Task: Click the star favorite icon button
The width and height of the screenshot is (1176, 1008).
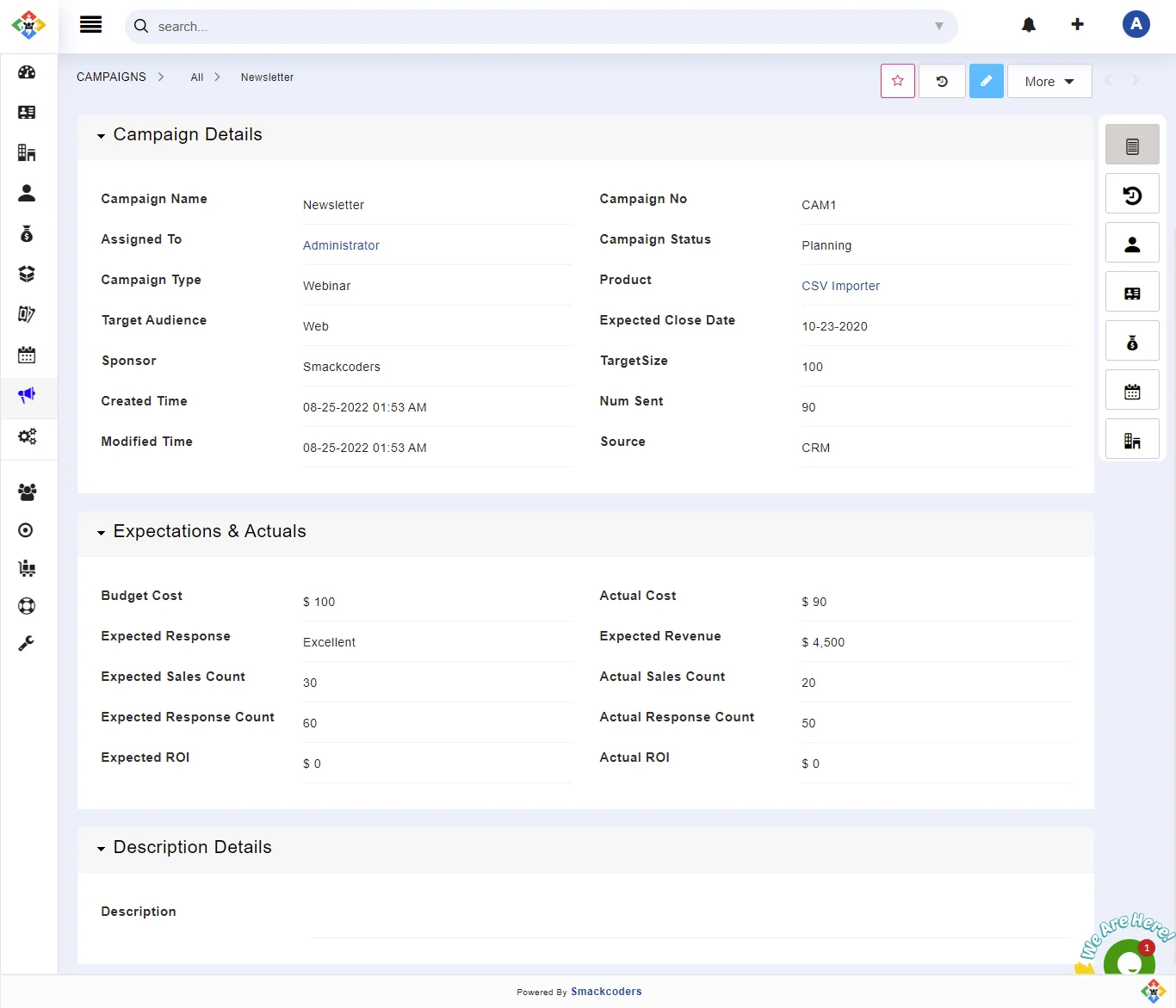Action: click(897, 81)
